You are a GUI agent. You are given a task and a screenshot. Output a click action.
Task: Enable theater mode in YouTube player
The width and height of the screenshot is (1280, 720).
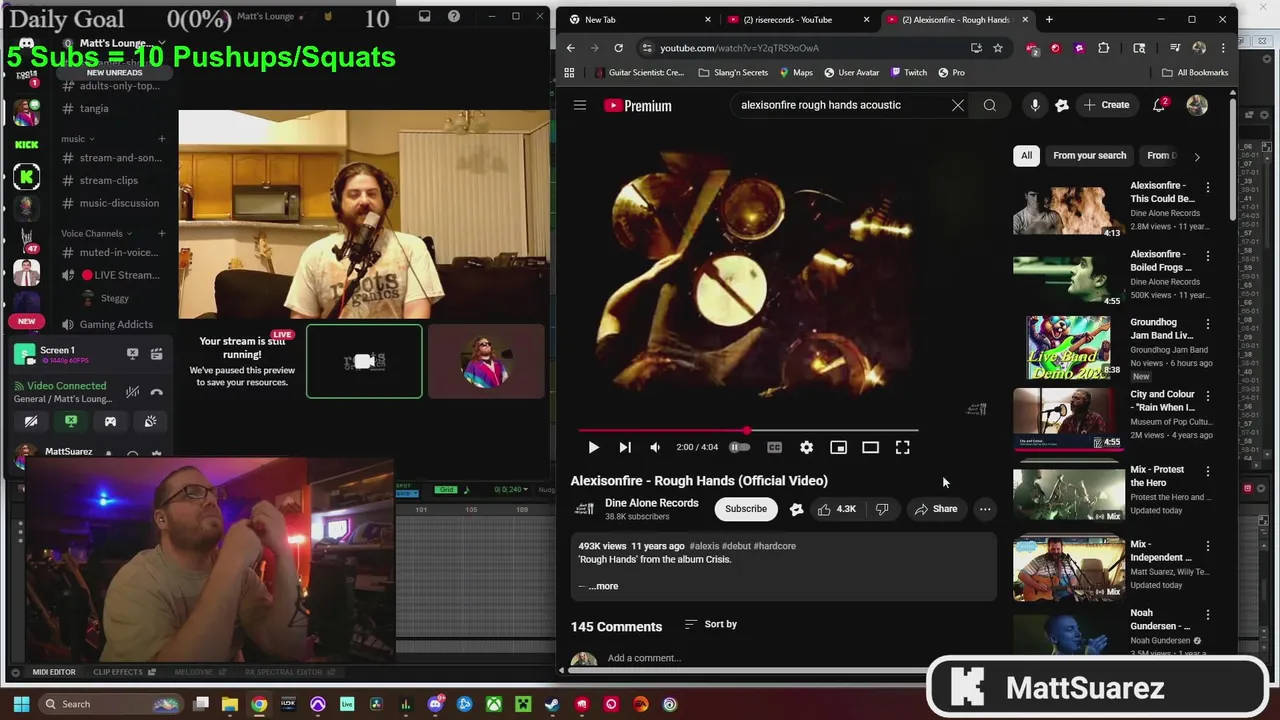(870, 448)
